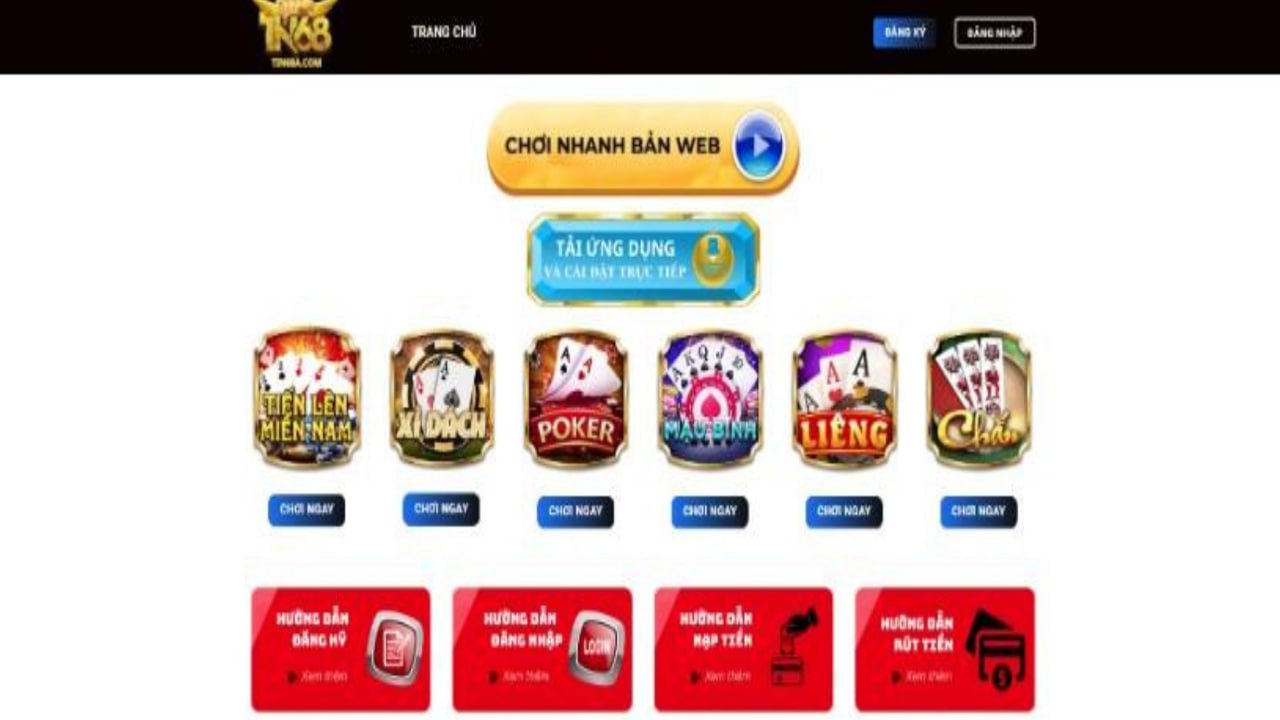
Task: Click Chơi Ngay under Chắn
Action: click(x=978, y=511)
